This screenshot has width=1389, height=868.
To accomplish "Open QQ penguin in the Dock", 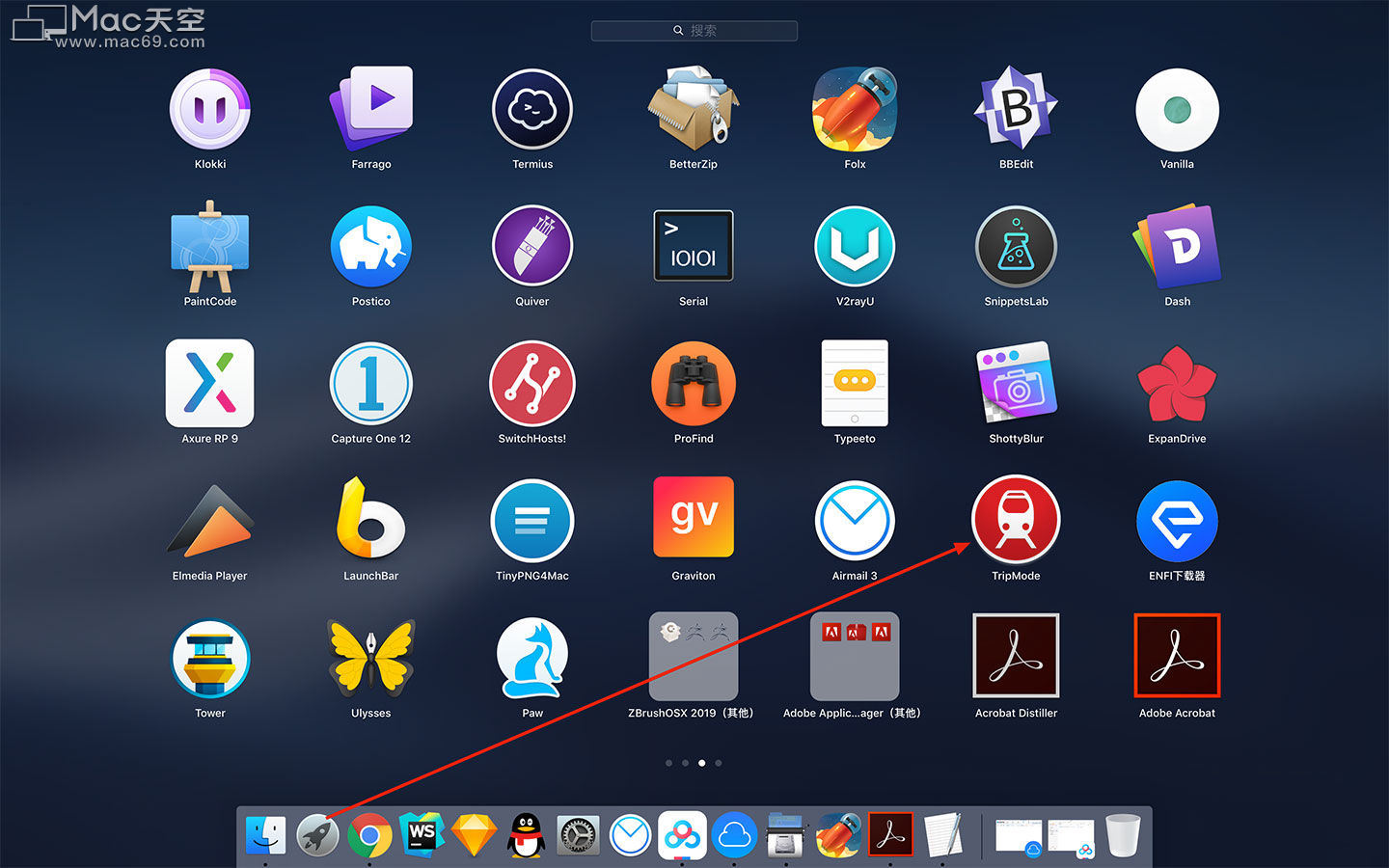I will coord(526,835).
